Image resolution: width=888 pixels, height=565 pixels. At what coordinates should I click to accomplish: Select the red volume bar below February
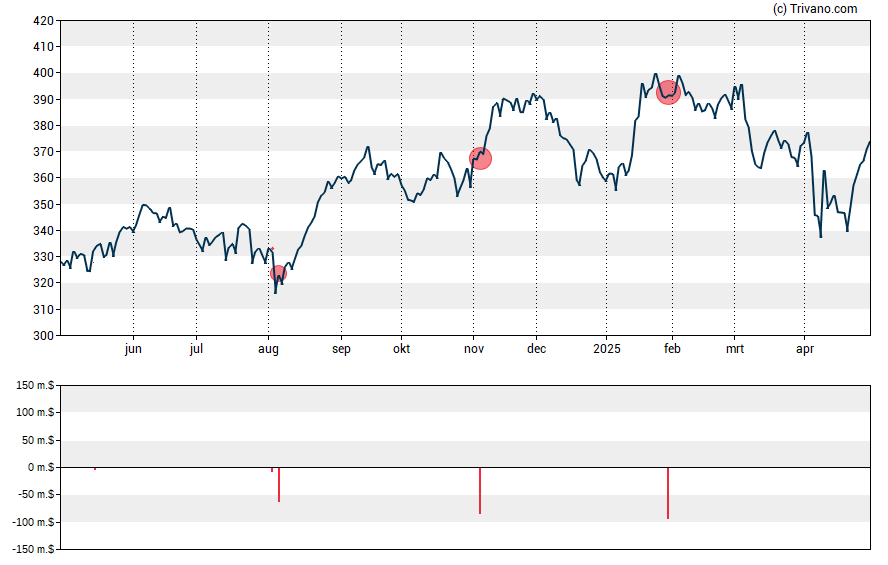point(668,493)
